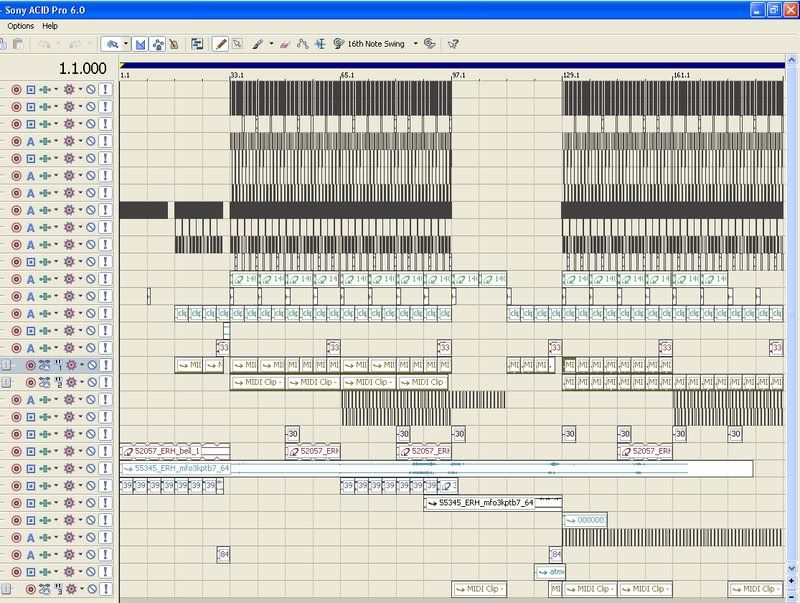This screenshot has width=800, height=603.
Task: Select the first wide MIDI Clip block
Action: point(258,382)
